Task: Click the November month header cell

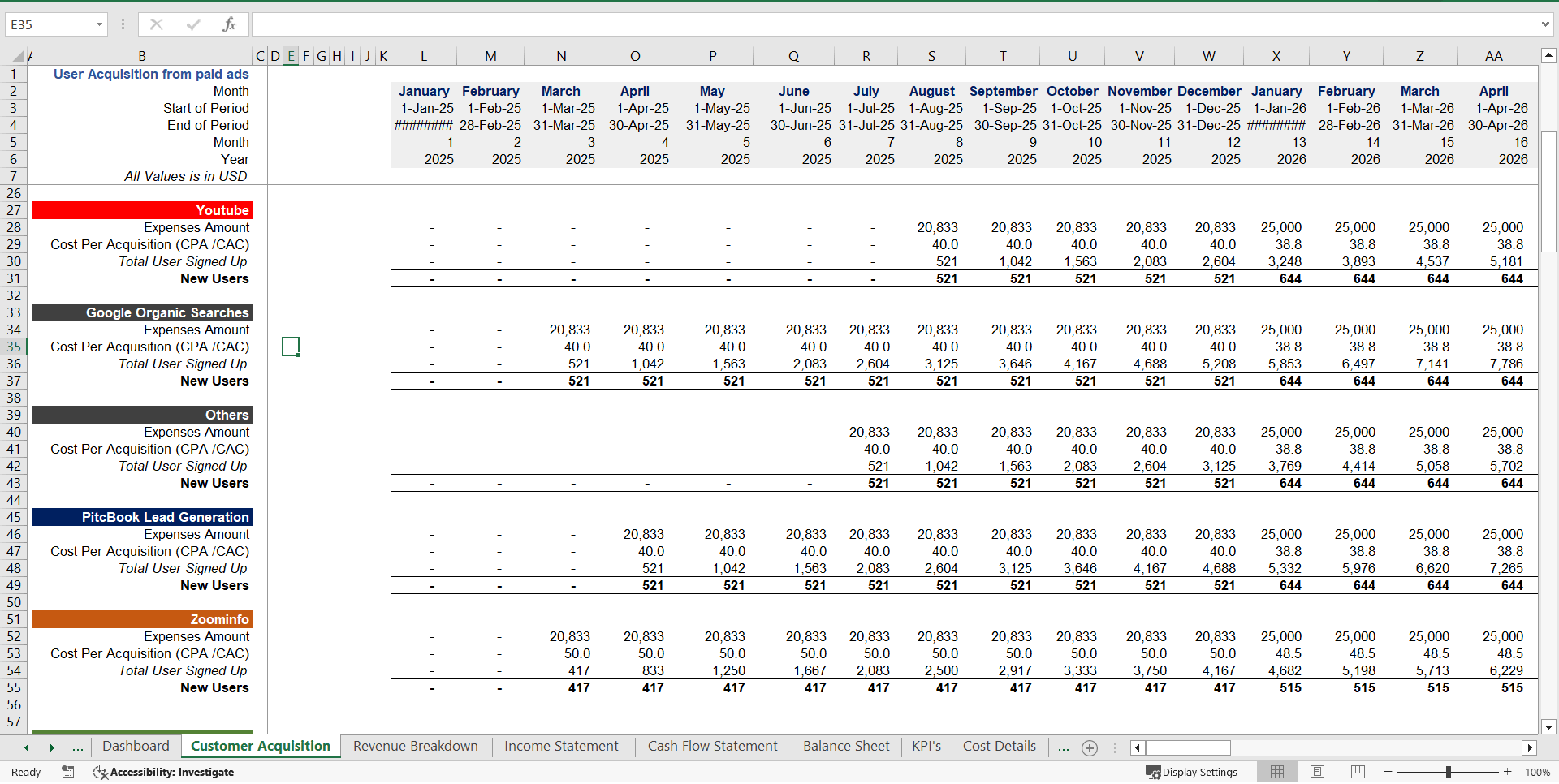Action: [1139, 91]
